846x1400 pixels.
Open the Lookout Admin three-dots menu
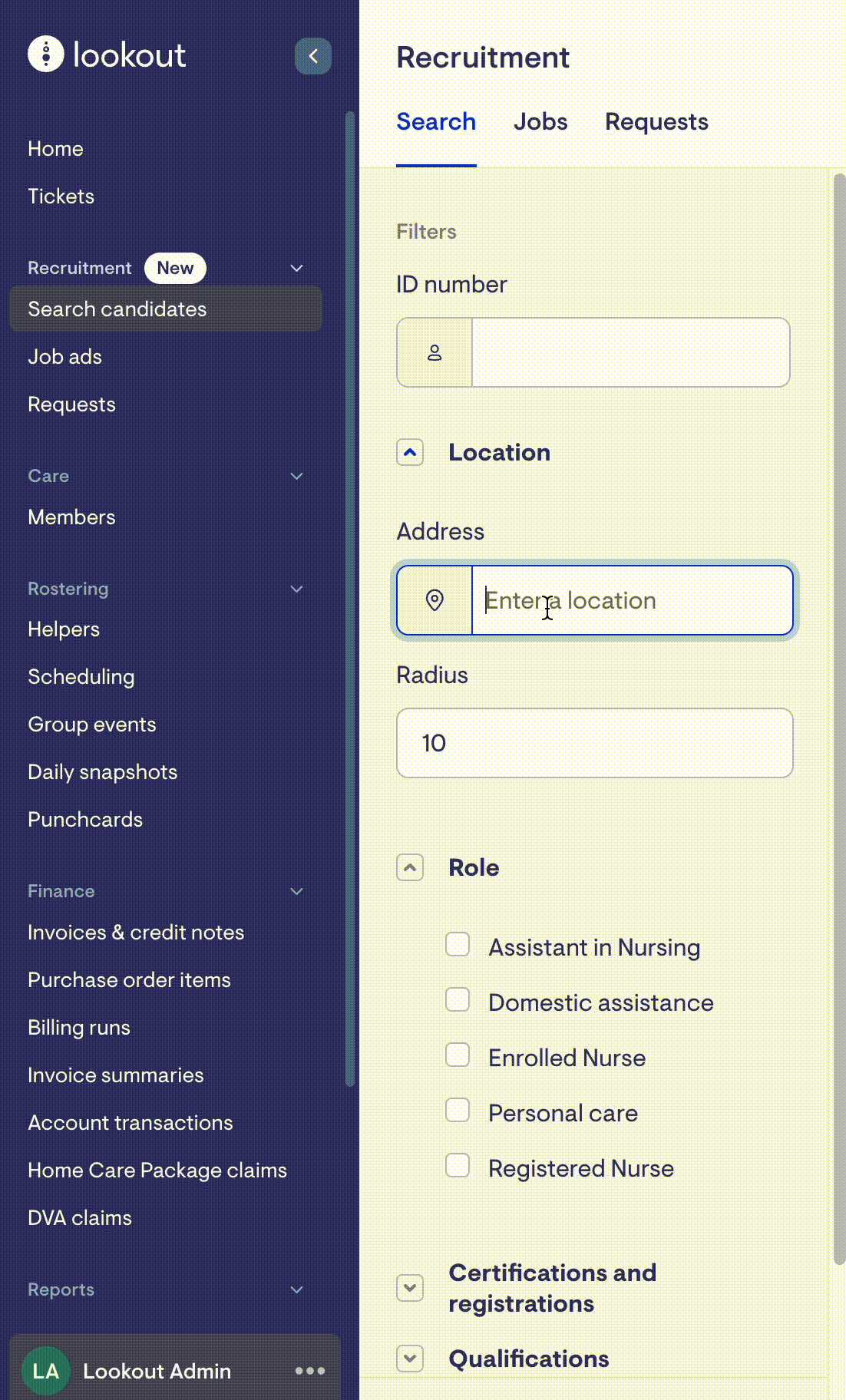(310, 1371)
